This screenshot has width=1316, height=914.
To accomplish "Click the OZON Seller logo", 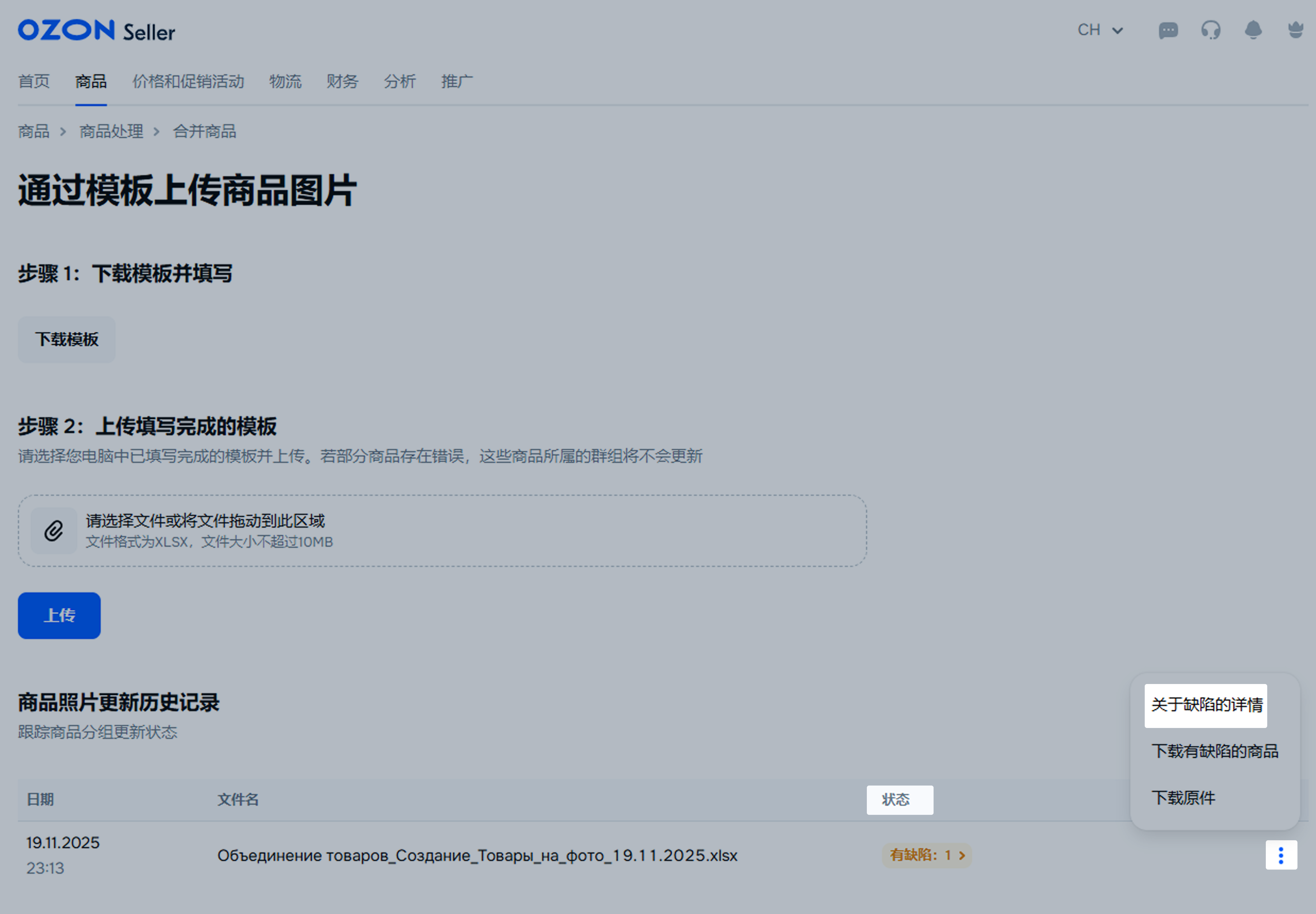I will click(96, 31).
